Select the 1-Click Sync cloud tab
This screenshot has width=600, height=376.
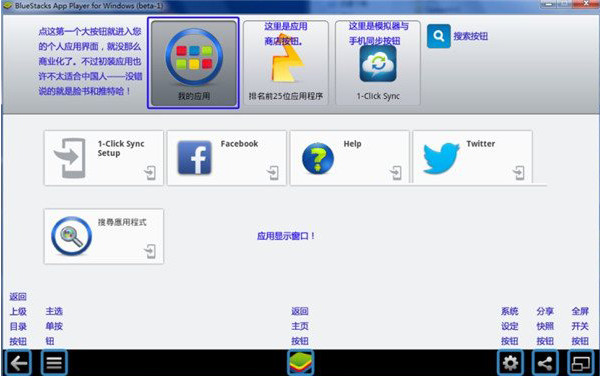click(378, 63)
